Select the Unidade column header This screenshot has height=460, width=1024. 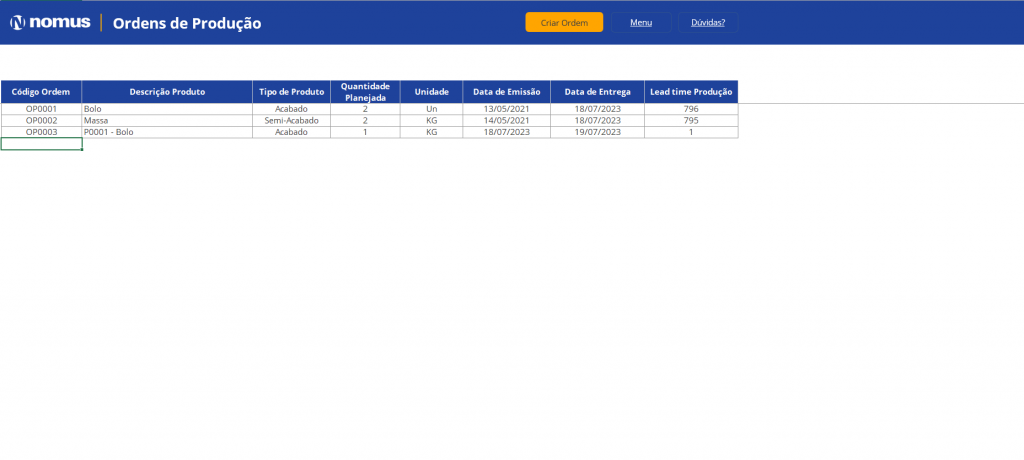pos(431,91)
